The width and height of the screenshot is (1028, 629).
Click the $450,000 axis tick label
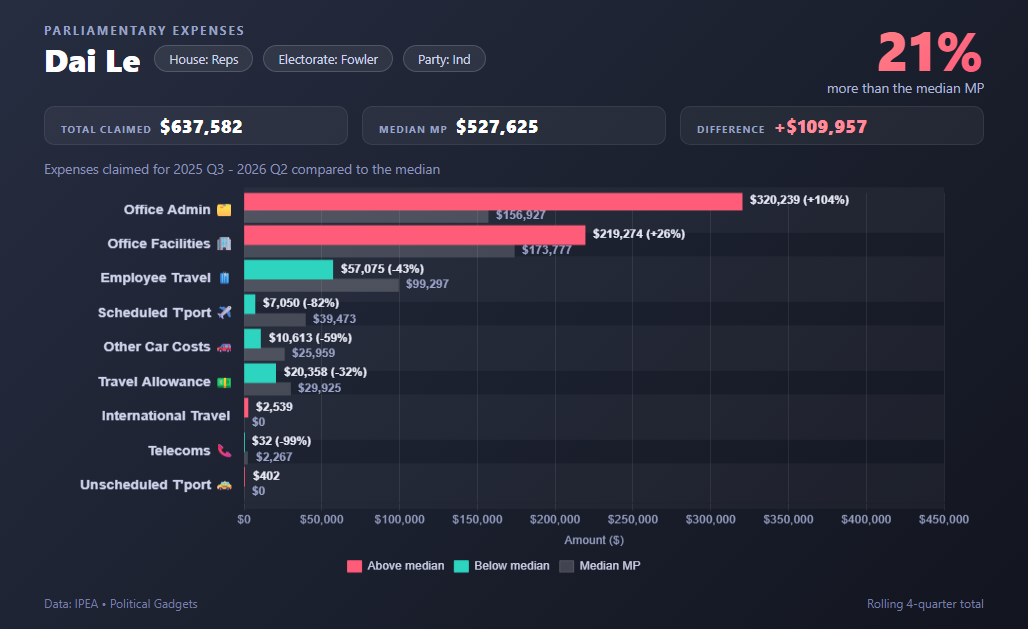(943, 519)
